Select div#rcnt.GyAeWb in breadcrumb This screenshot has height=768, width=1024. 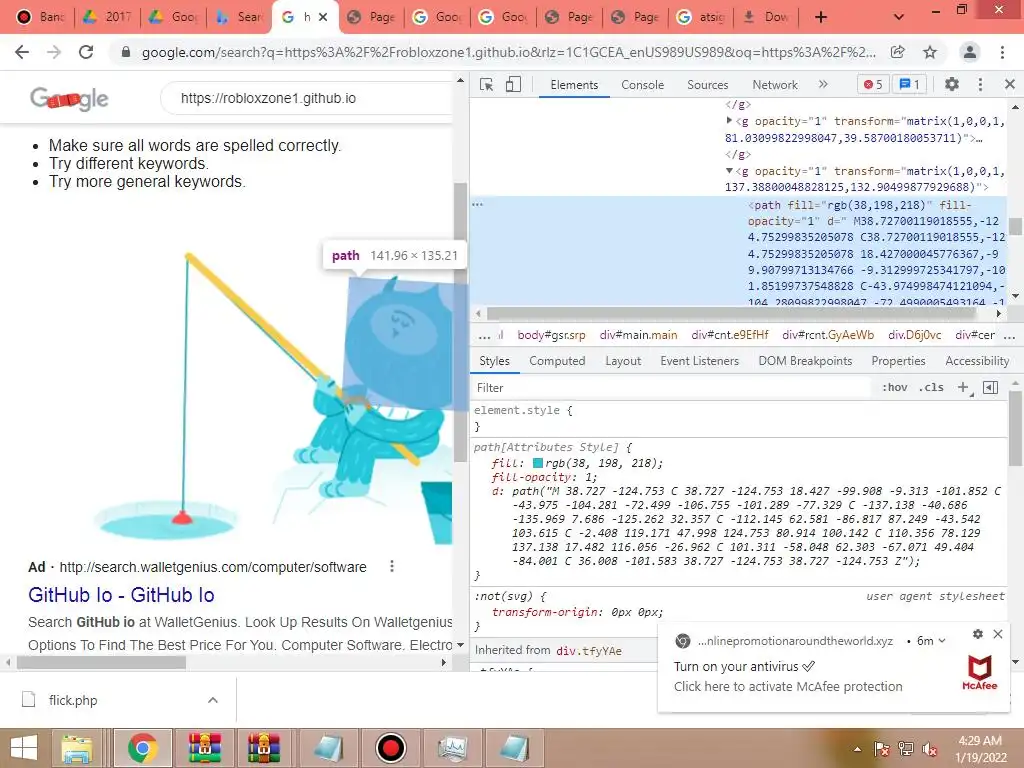pos(828,335)
